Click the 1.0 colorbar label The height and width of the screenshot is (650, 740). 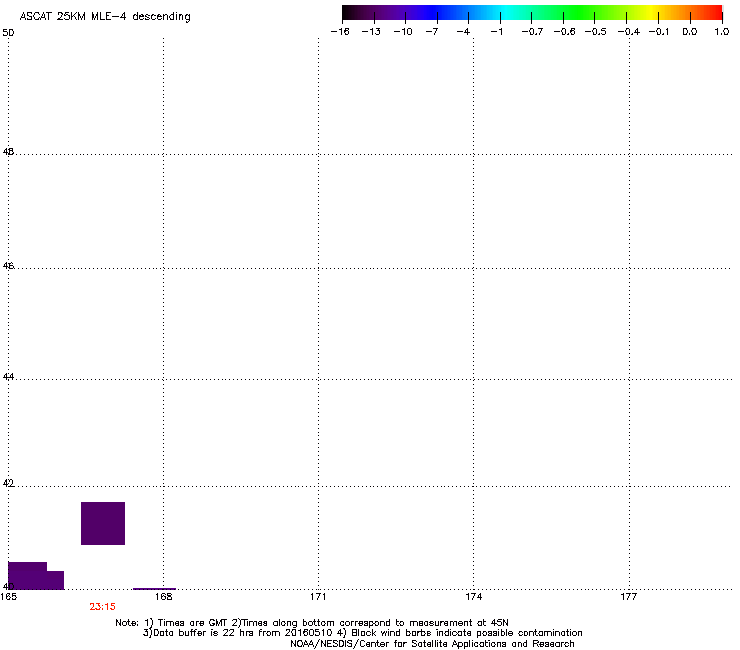[722, 32]
